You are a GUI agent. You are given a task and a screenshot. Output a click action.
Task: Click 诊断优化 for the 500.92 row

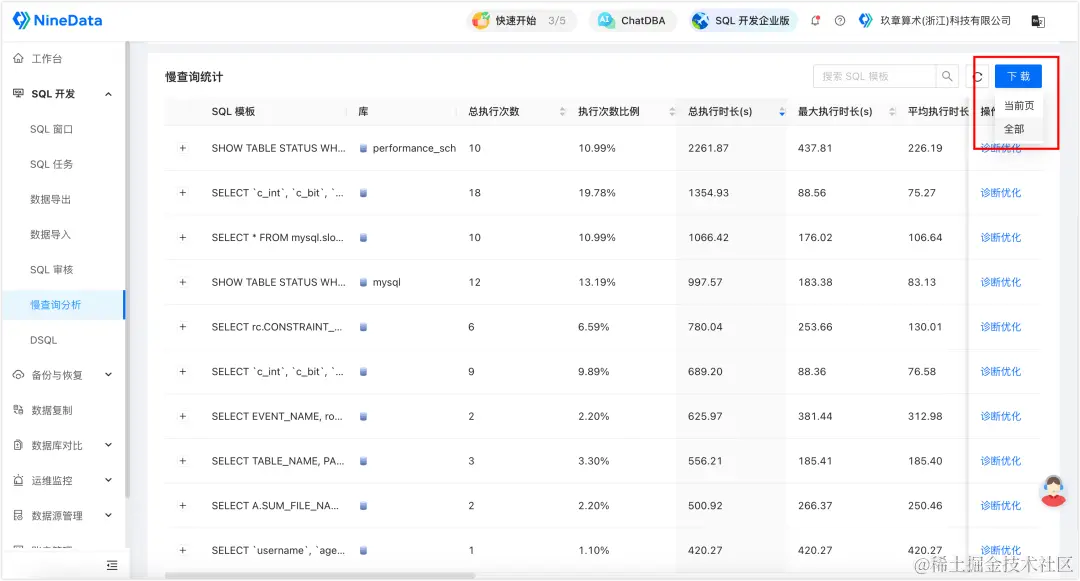(x=1001, y=506)
